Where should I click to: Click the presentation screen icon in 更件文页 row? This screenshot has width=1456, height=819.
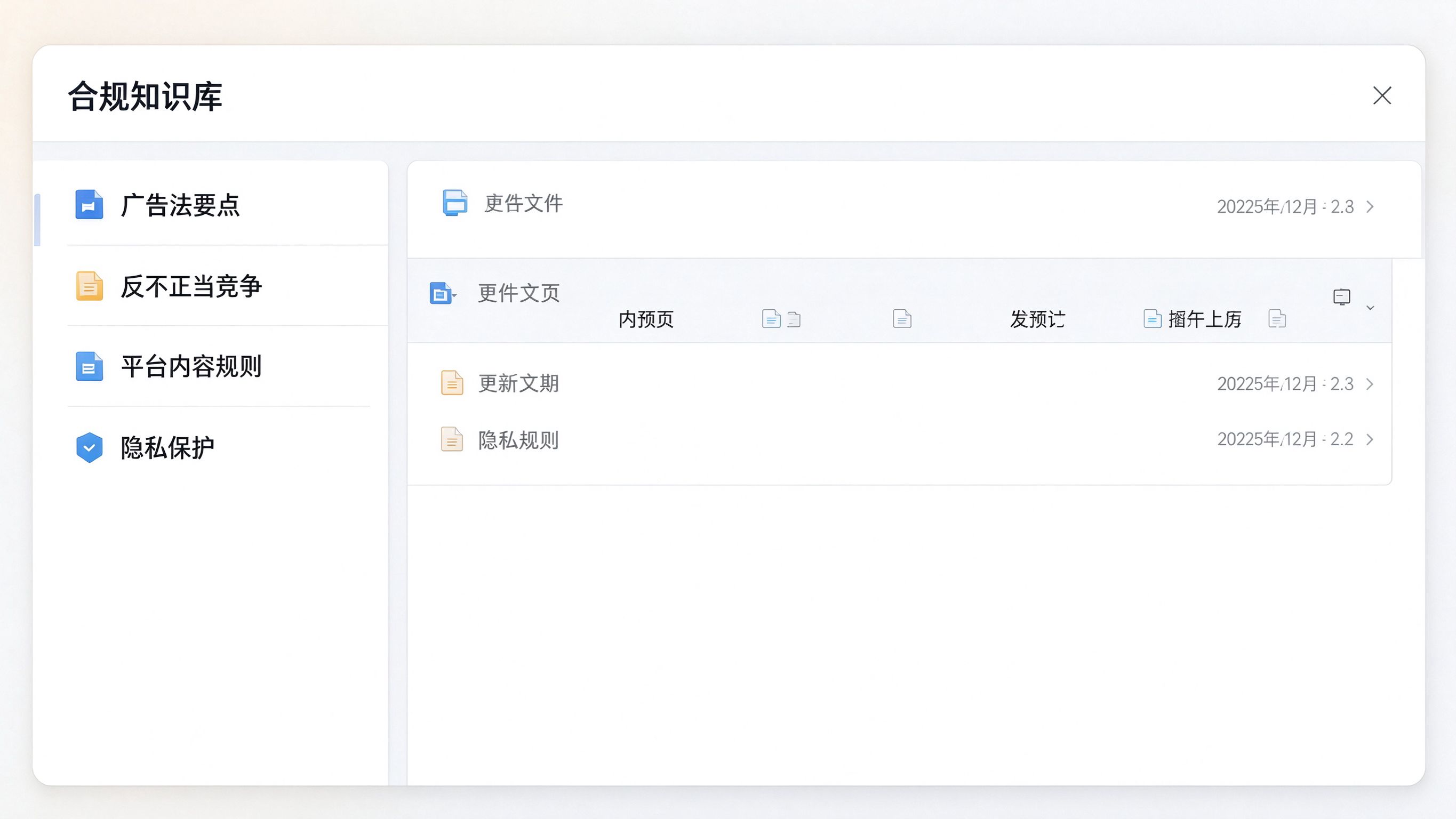(x=1342, y=297)
